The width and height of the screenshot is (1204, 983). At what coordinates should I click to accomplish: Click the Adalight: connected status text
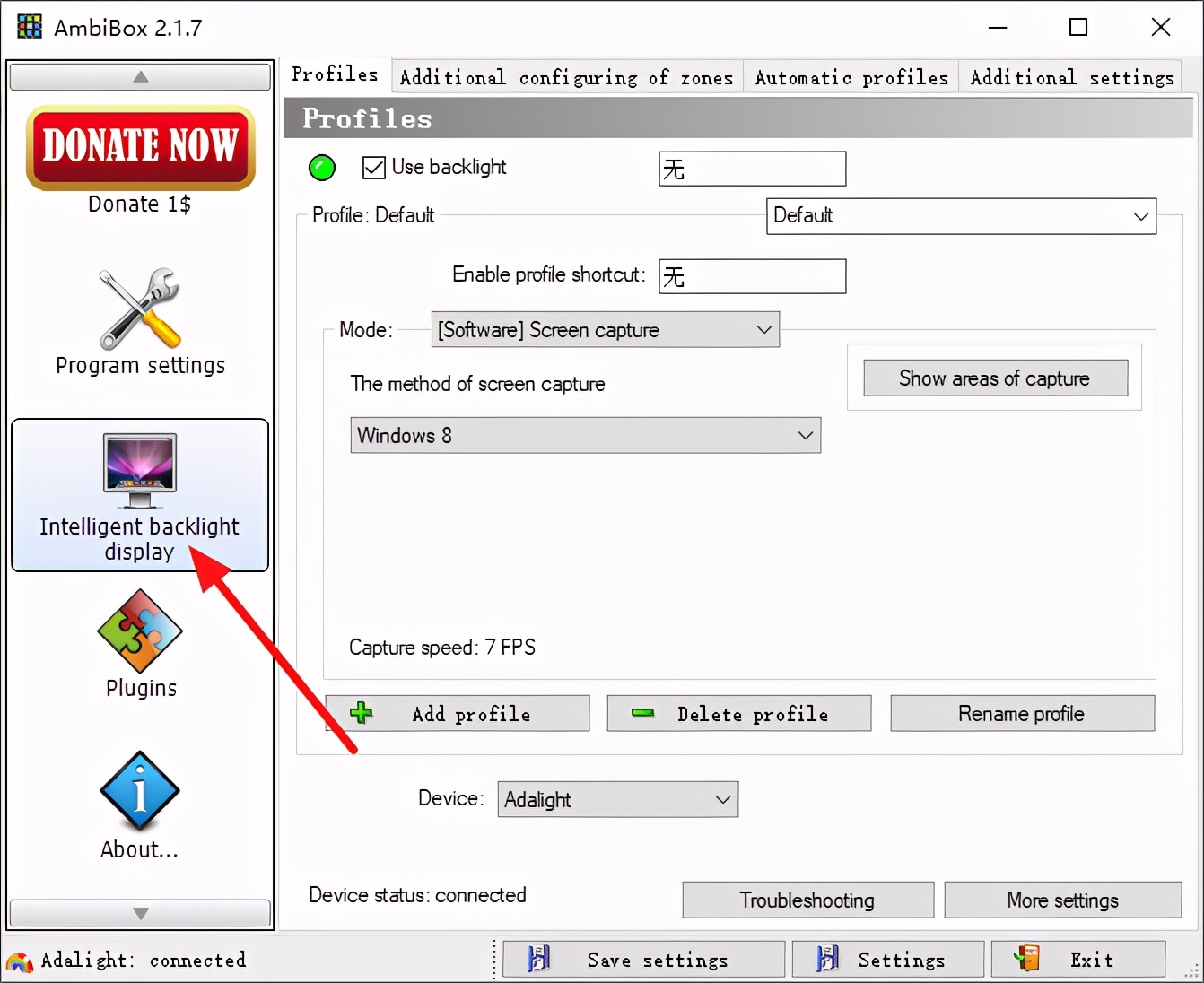point(144,961)
